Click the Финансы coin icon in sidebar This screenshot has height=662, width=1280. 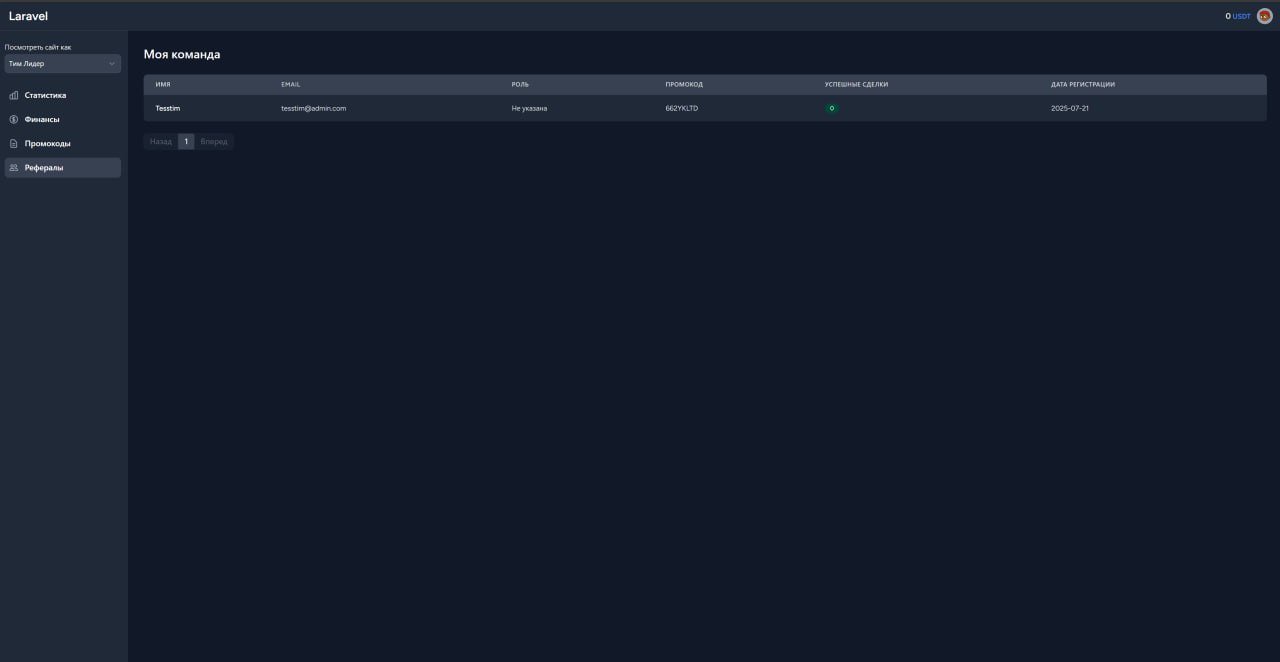14,119
